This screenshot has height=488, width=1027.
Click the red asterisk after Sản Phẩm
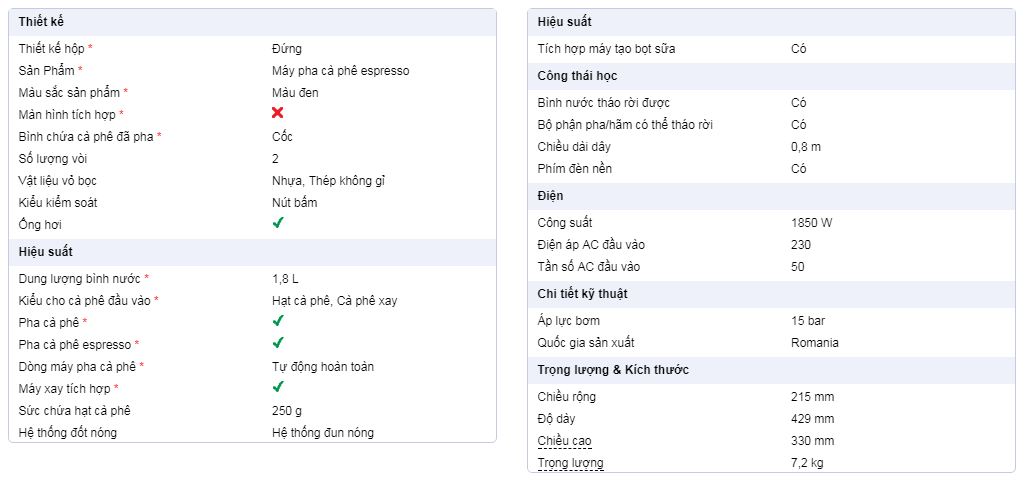(x=80, y=69)
